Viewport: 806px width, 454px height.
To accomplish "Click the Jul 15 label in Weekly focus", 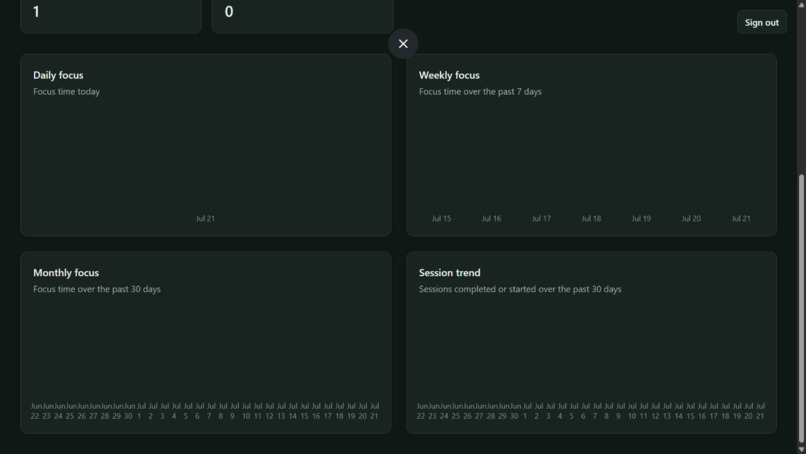I will (441, 219).
